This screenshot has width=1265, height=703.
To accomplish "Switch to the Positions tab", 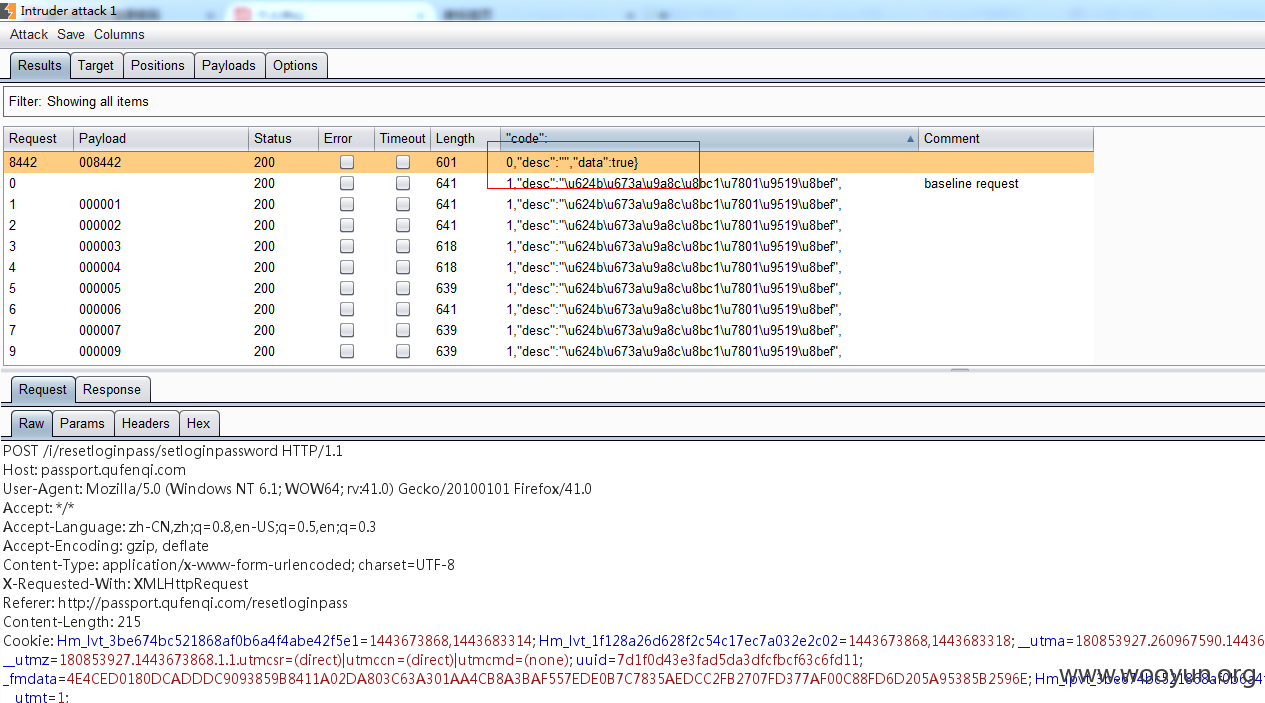I will tap(158, 65).
